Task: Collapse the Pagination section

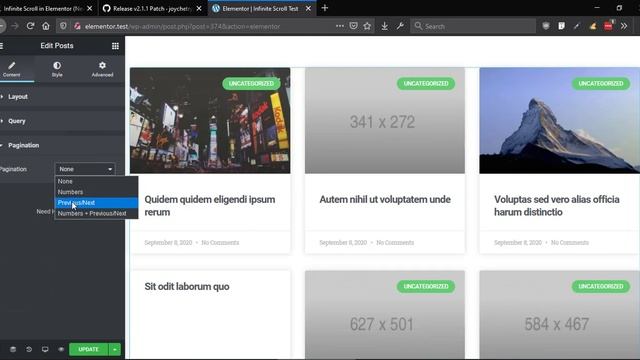Action: tap(62, 145)
